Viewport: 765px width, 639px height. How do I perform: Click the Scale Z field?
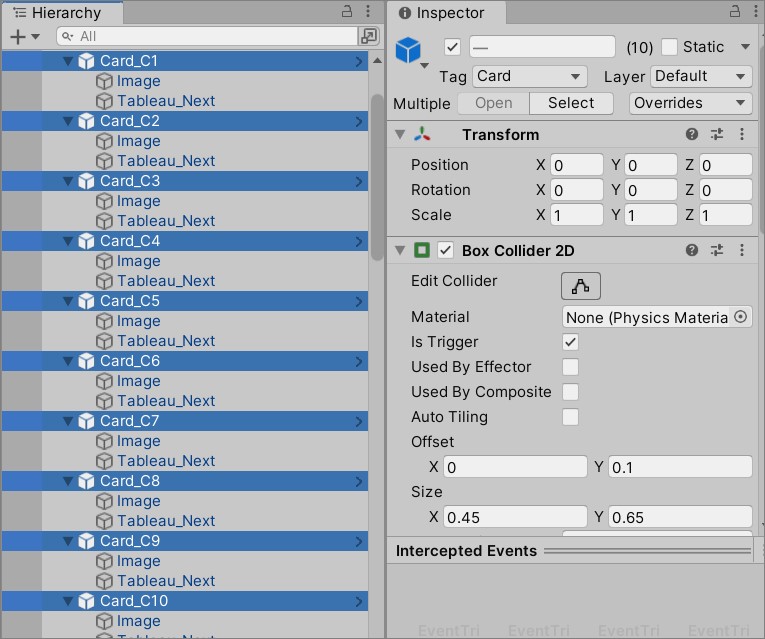coord(725,215)
